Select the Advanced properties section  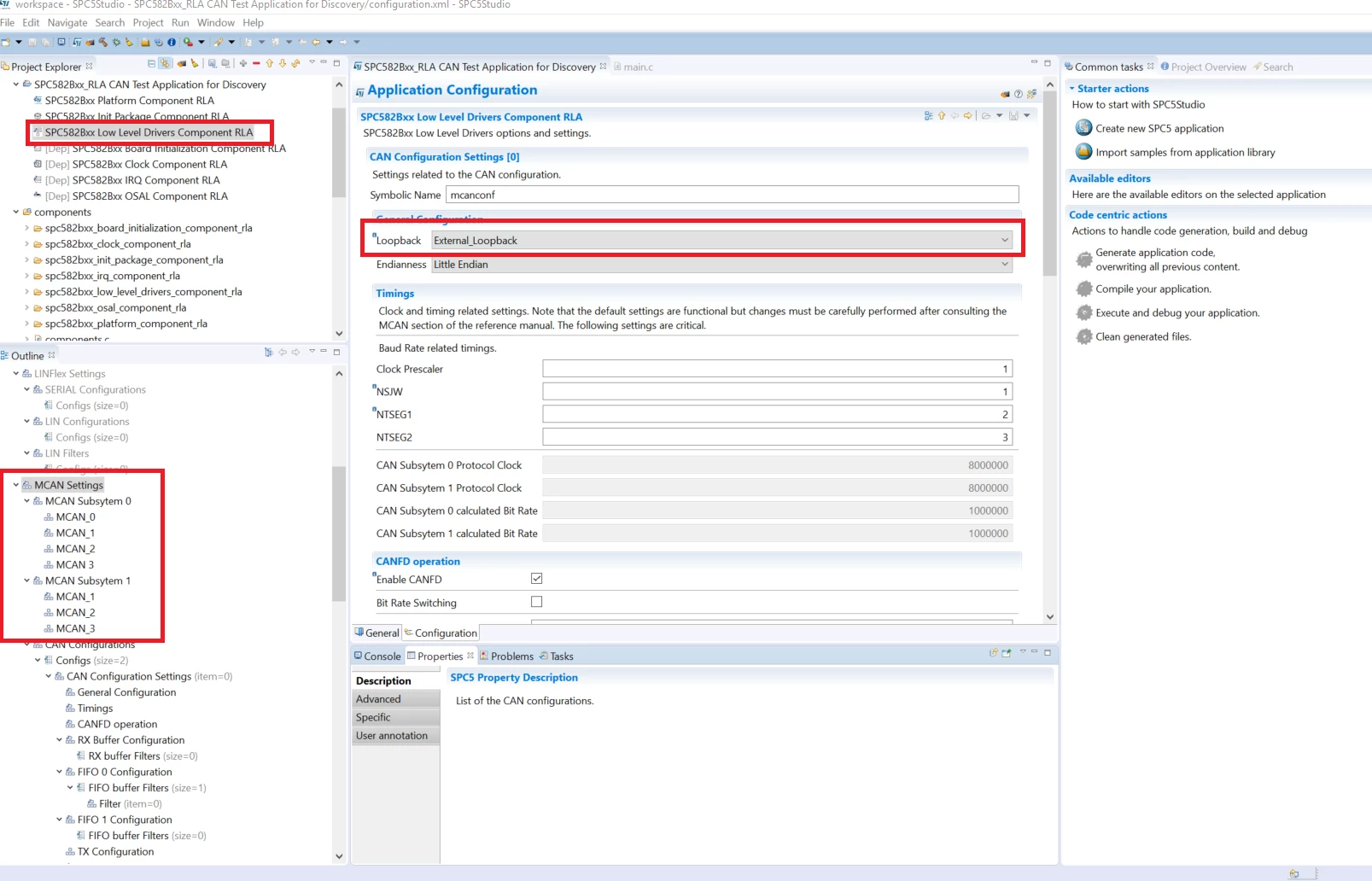tap(396, 699)
